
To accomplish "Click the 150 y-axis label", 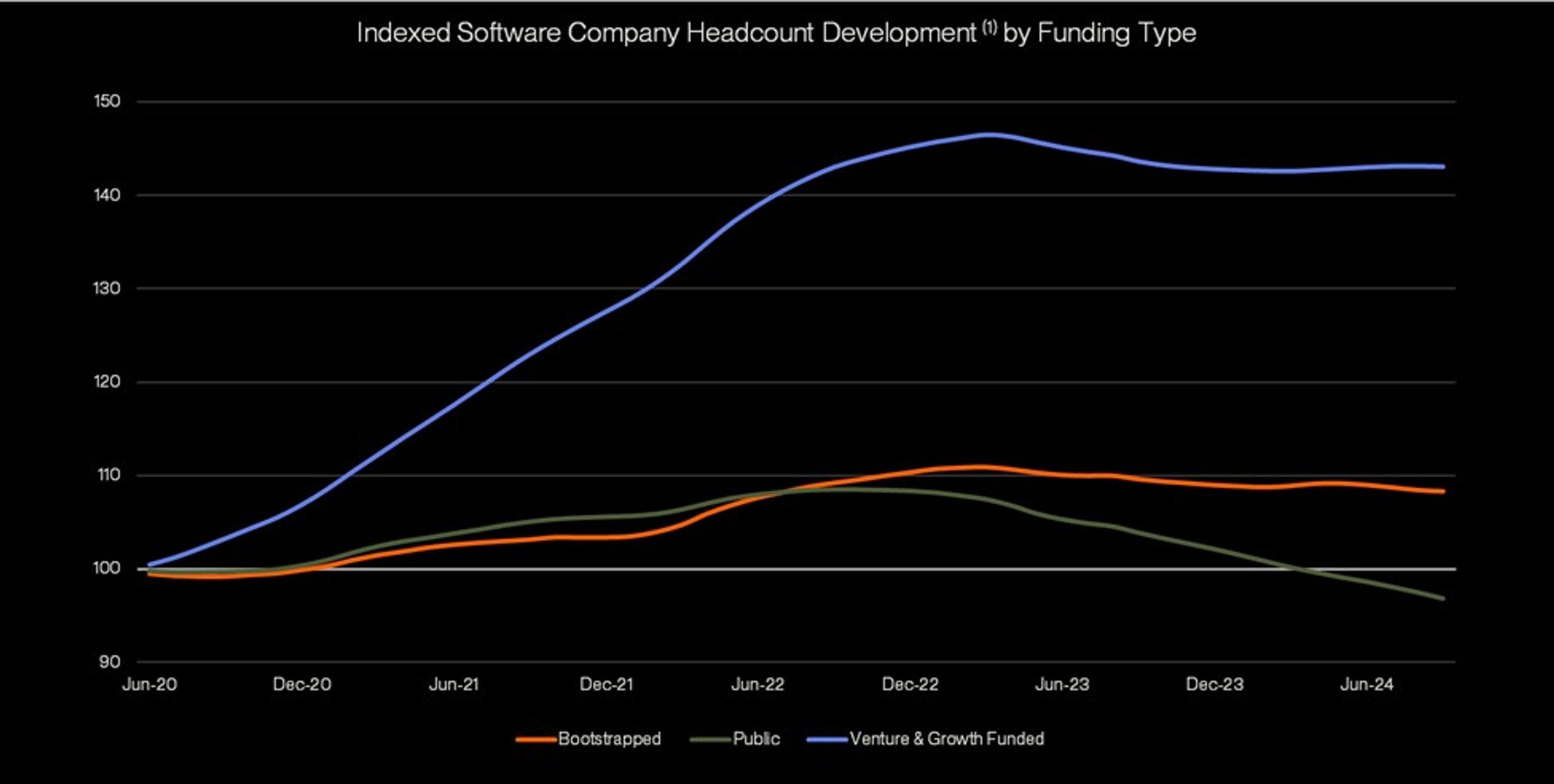I will tap(107, 101).
